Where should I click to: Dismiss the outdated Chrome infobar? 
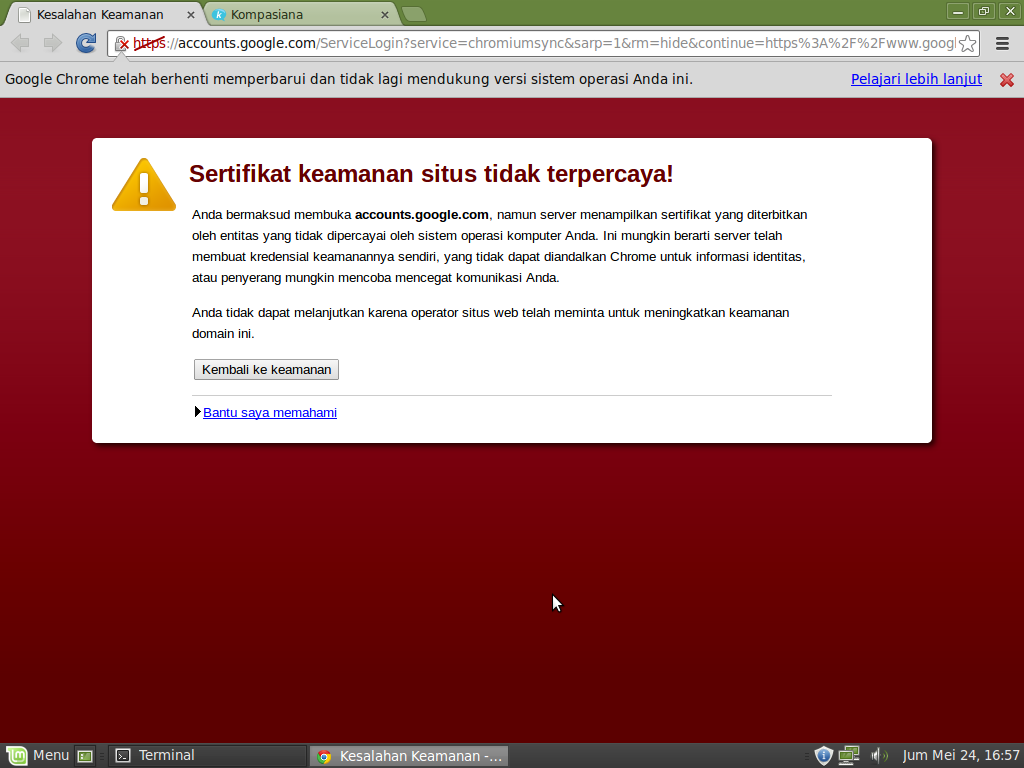point(1007,80)
